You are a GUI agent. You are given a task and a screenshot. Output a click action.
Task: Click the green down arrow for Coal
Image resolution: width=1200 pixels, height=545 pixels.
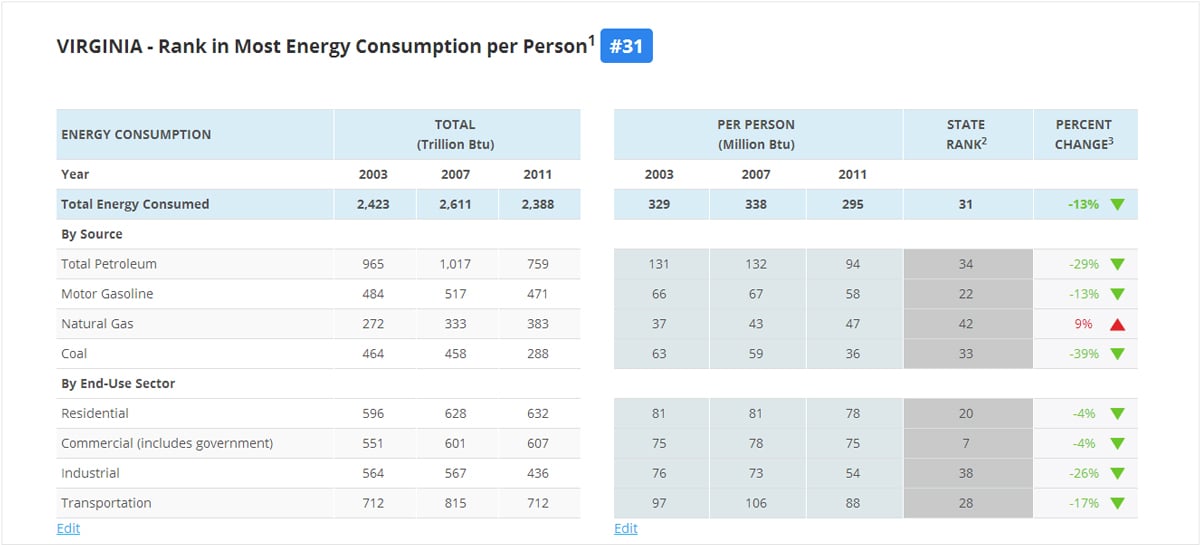click(x=1117, y=354)
